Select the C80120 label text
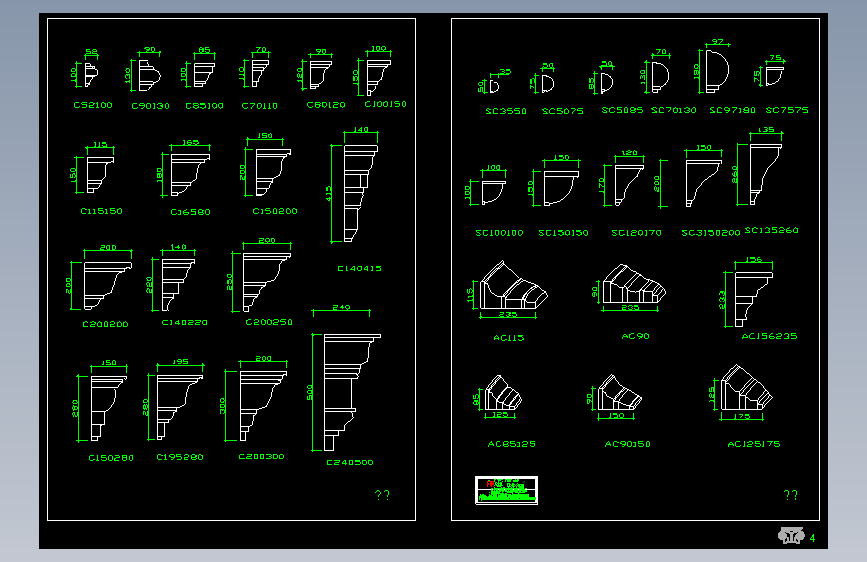This screenshot has height=562, width=867. pos(326,105)
